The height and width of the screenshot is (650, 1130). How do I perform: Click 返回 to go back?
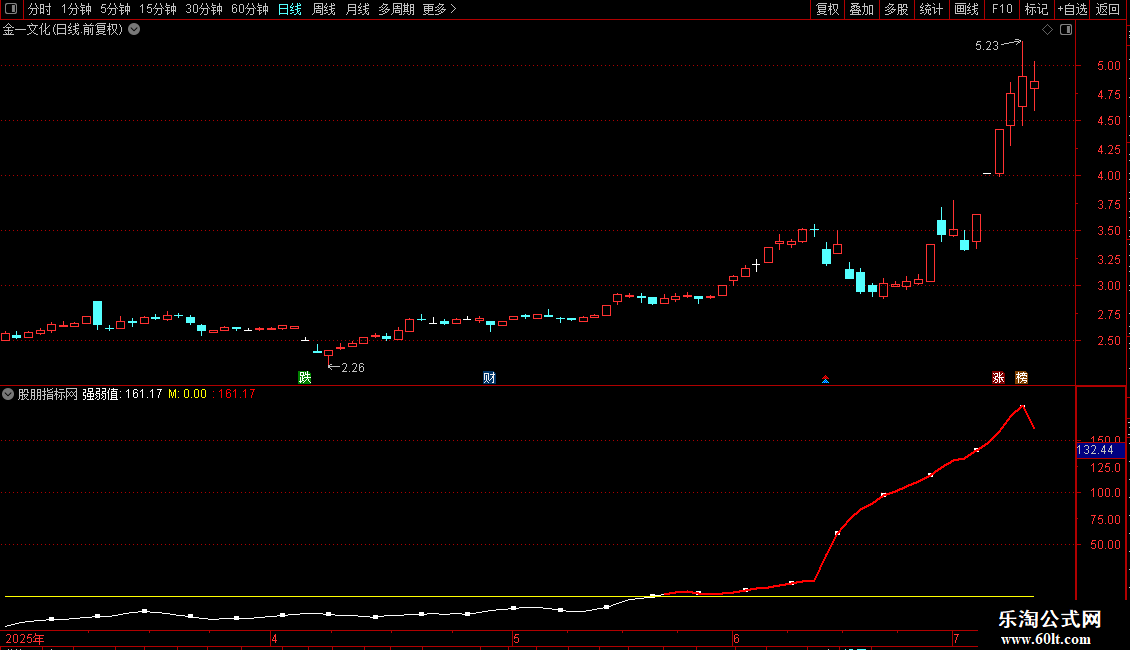(1108, 9)
